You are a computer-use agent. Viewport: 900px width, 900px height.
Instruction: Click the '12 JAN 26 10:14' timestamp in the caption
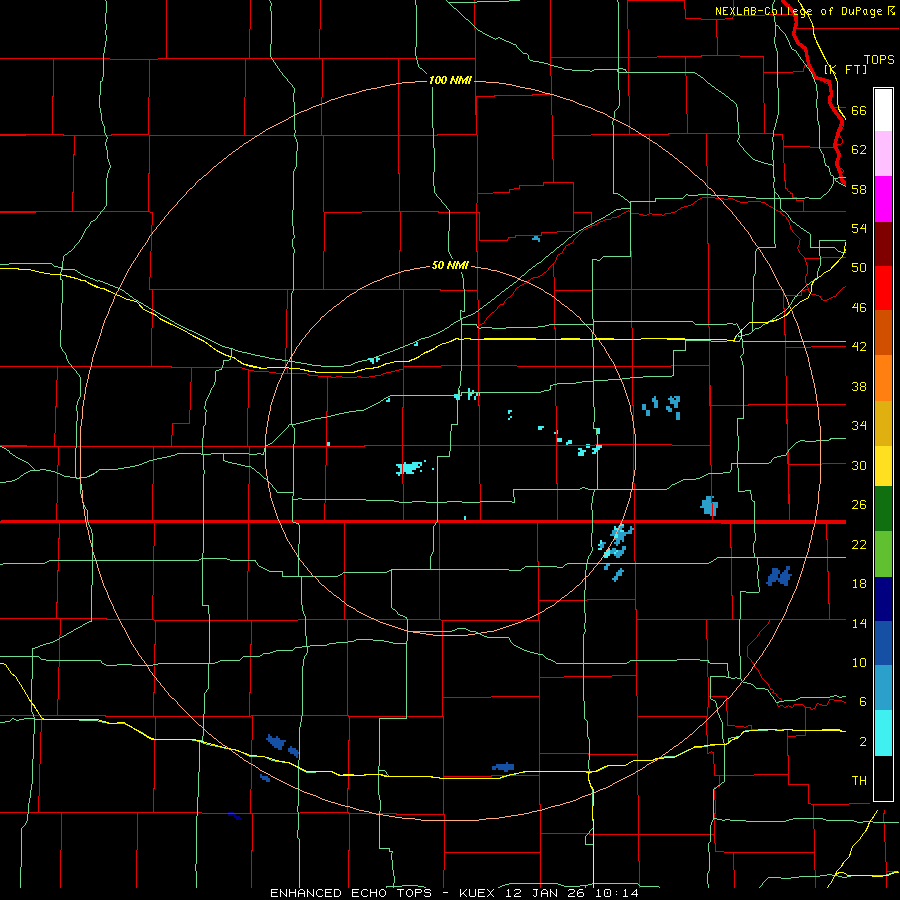tap(572, 893)
